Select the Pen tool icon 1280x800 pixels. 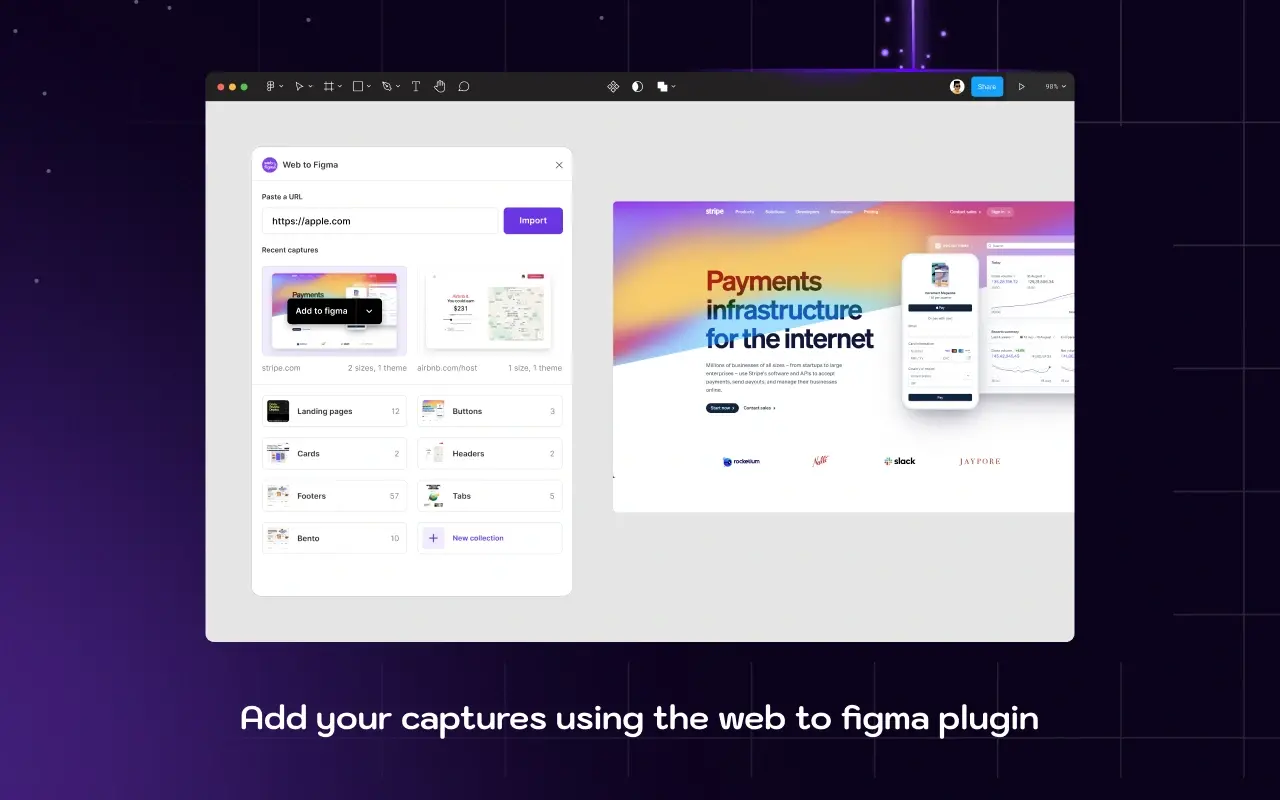point(386,87)
